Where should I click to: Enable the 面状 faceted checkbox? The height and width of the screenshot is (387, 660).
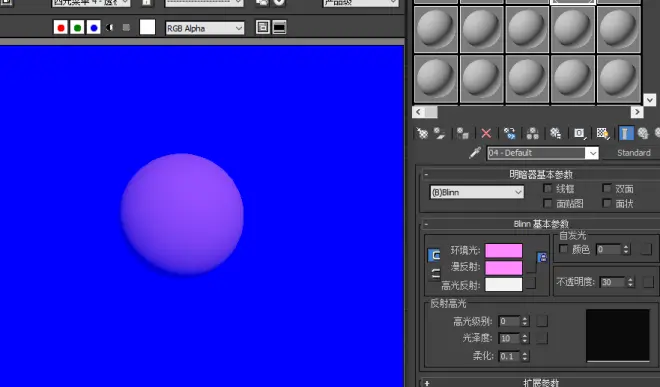point(607,203)
